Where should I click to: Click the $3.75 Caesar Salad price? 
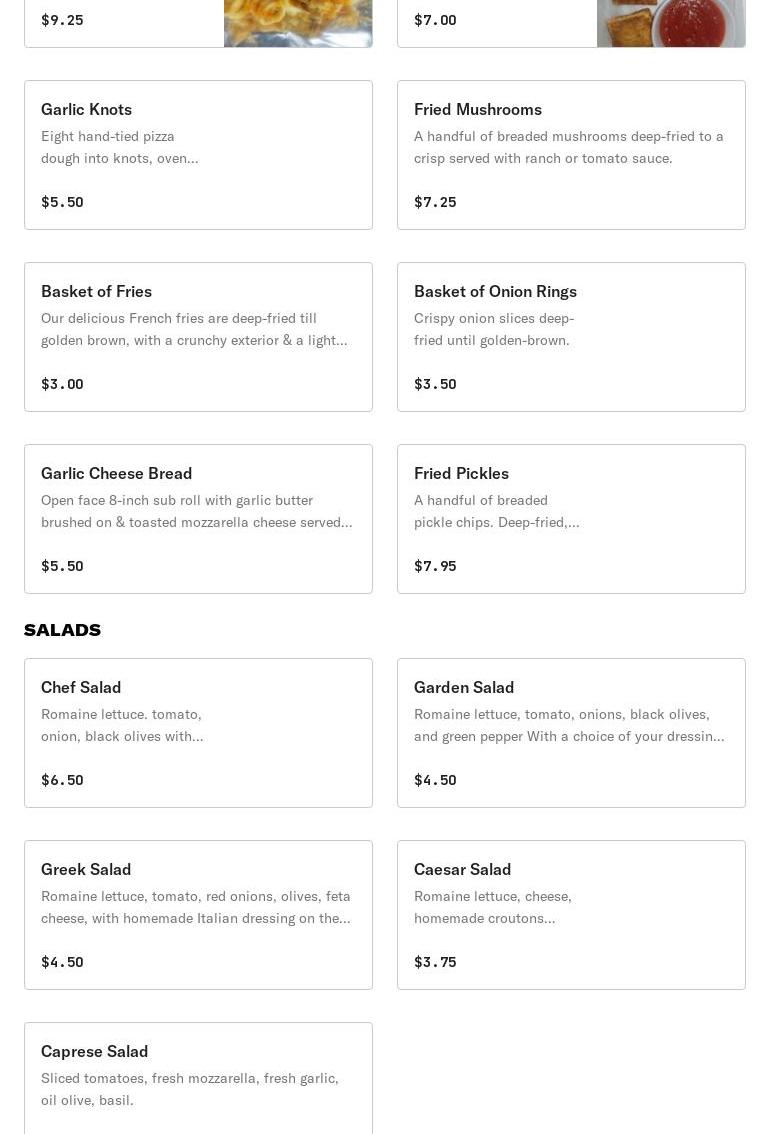[435, 962]
